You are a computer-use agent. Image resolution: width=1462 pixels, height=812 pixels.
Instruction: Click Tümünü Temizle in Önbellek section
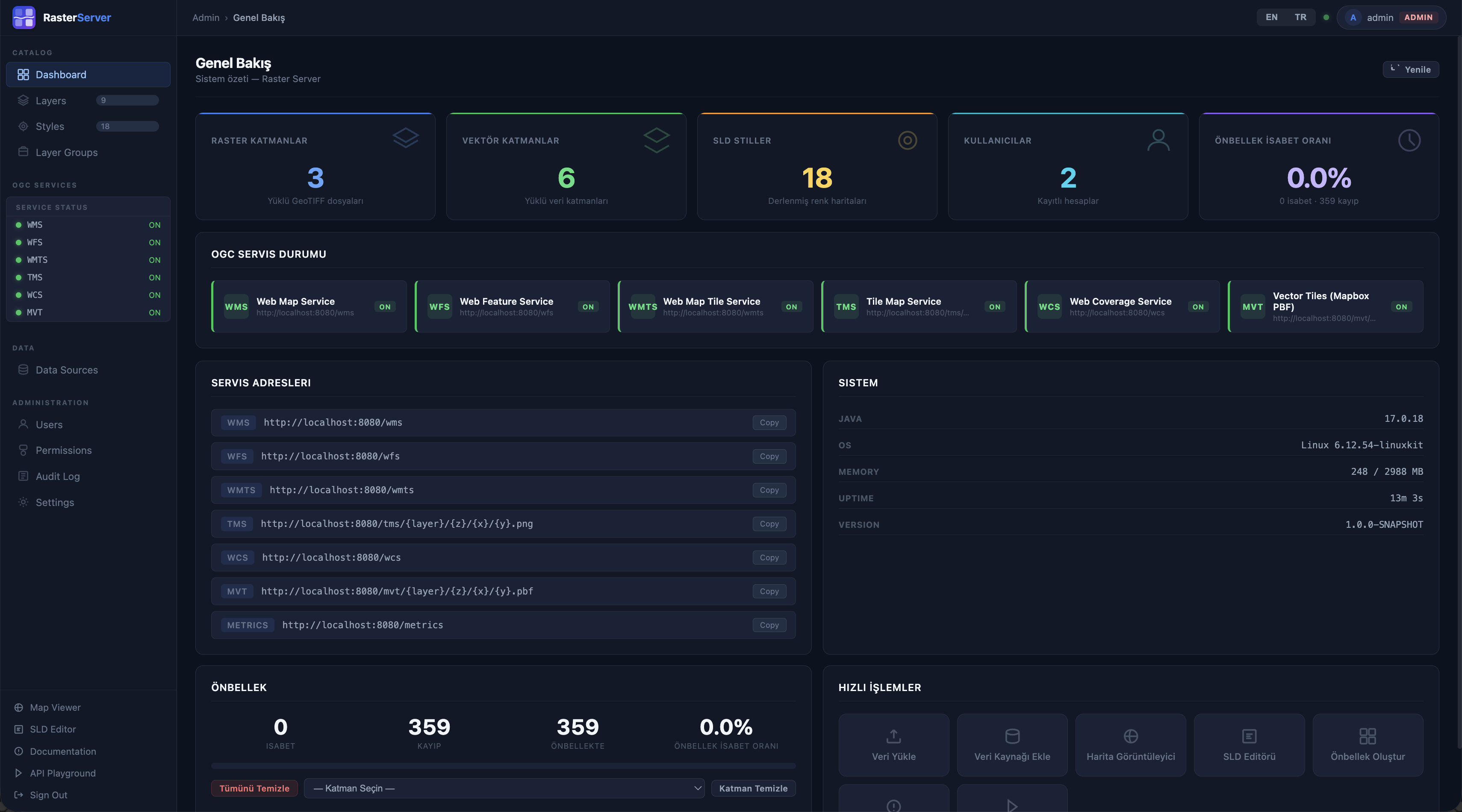[254, 788]
